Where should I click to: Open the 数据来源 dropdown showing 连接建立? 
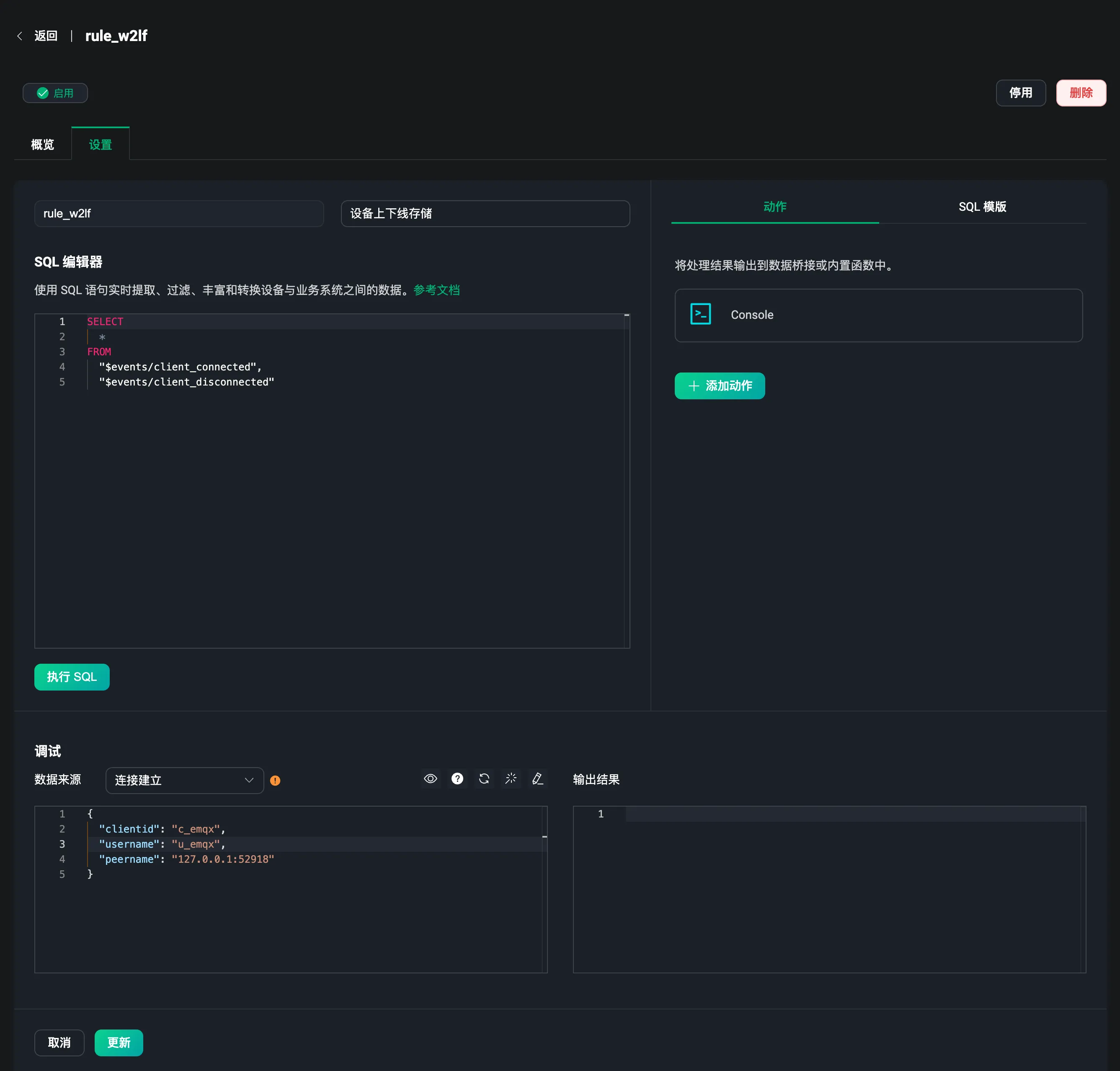pos(184,780)
